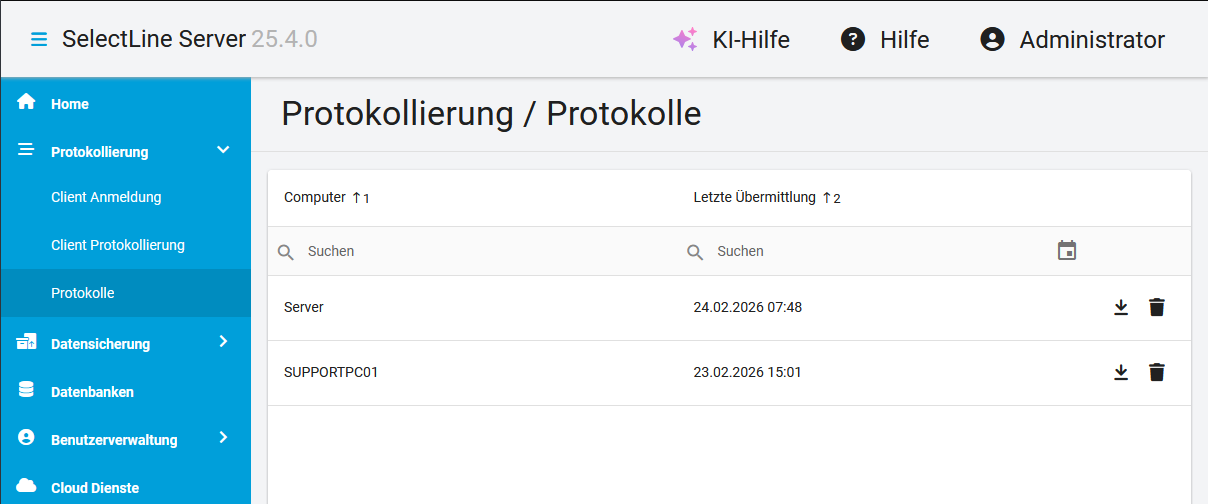Click the Letzte Übermittlung search field
This screenshot has height=504, width=1208.
(x=870, y=251)
